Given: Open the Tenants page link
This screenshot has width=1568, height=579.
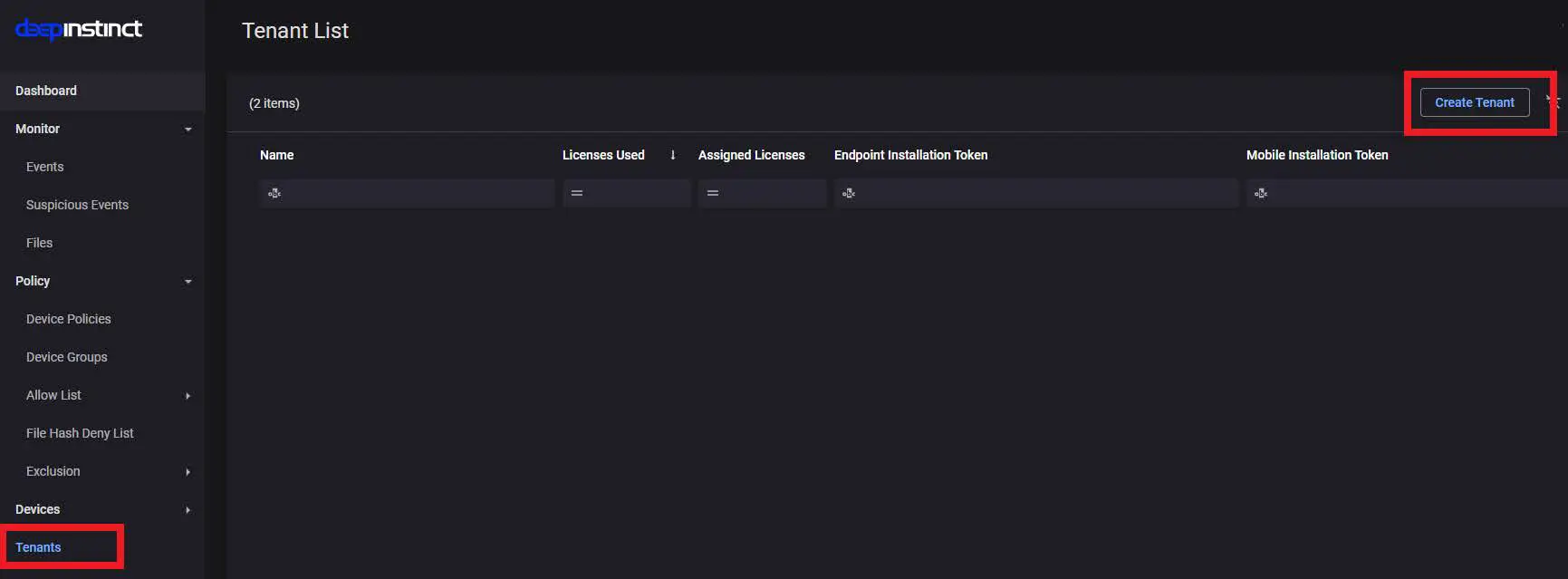Looking at the screenshot, I should tap(38, 547).
